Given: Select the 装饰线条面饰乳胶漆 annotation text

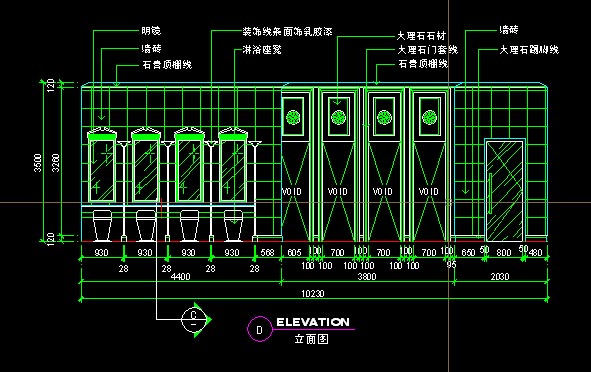Looking at the screenshot, I should point(287,32).
